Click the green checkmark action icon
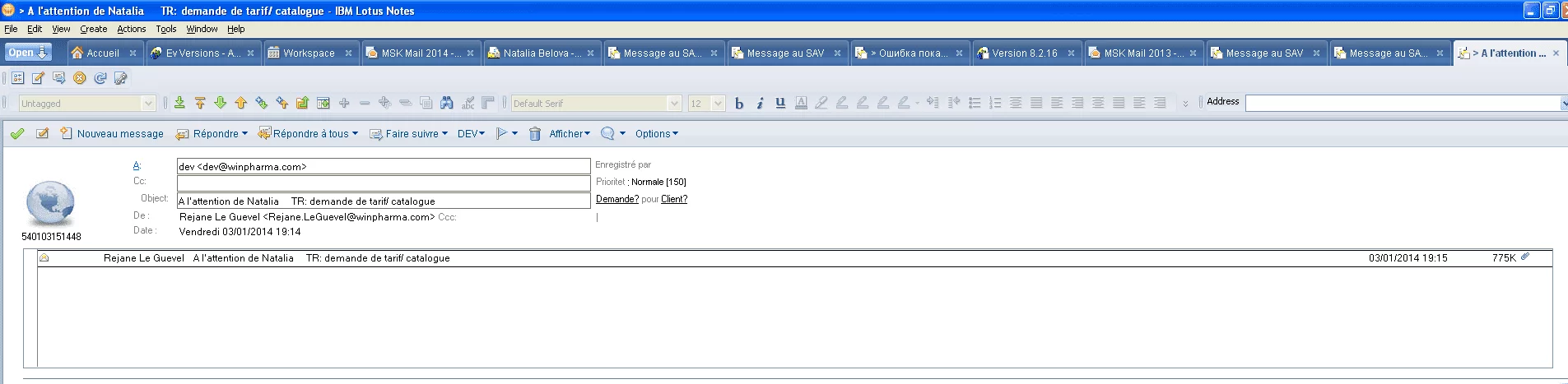Image resolution: width=1568 pixels, height=384 pixels. (17, 134)
